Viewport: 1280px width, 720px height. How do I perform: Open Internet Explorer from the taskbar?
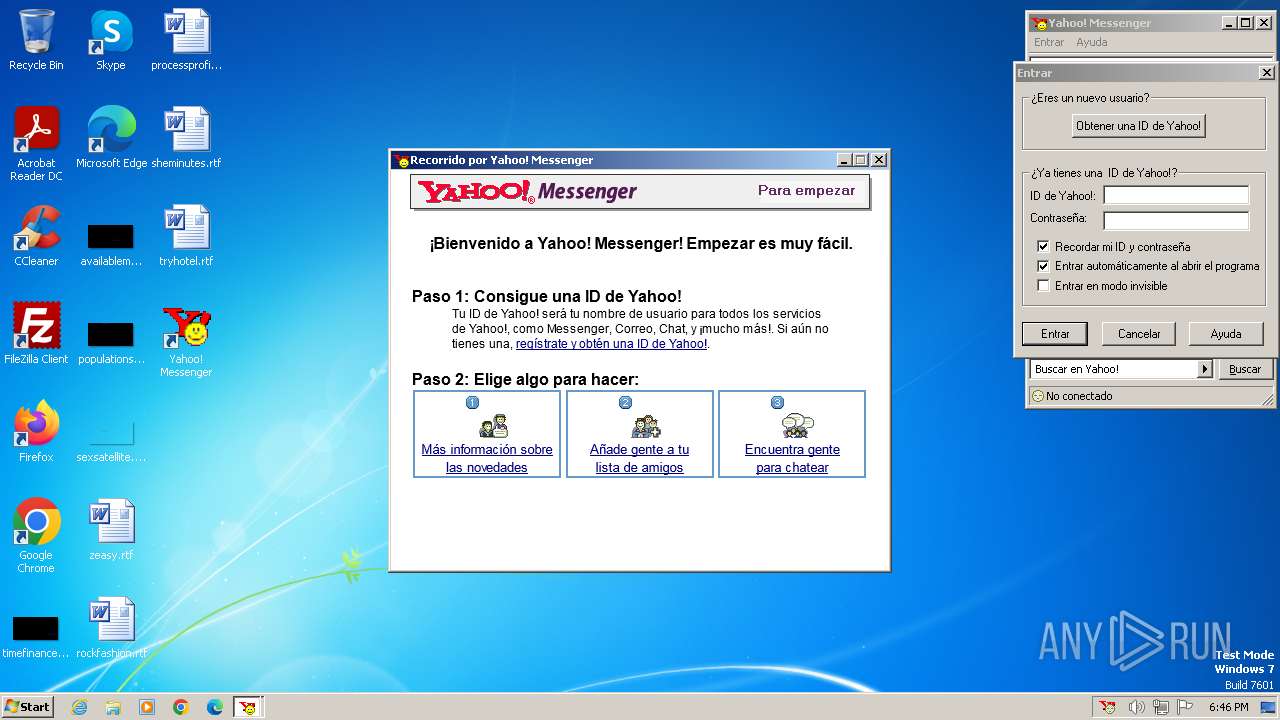point(79,707)
